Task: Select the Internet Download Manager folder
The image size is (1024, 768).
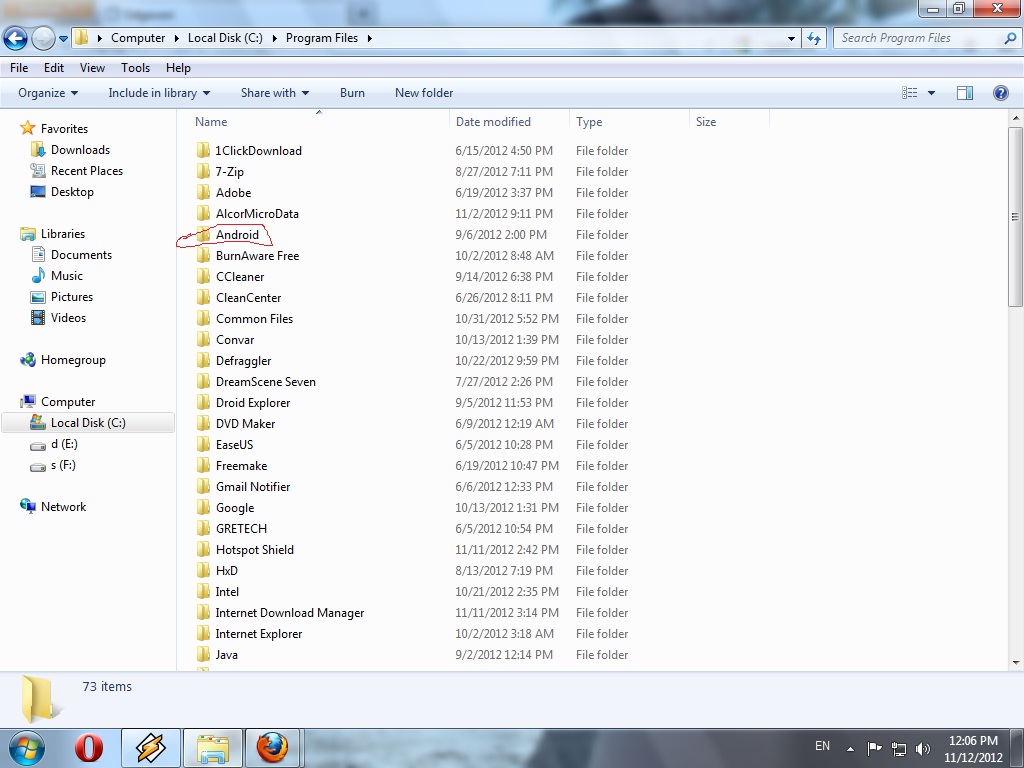Action: click(x=289, y=613)
